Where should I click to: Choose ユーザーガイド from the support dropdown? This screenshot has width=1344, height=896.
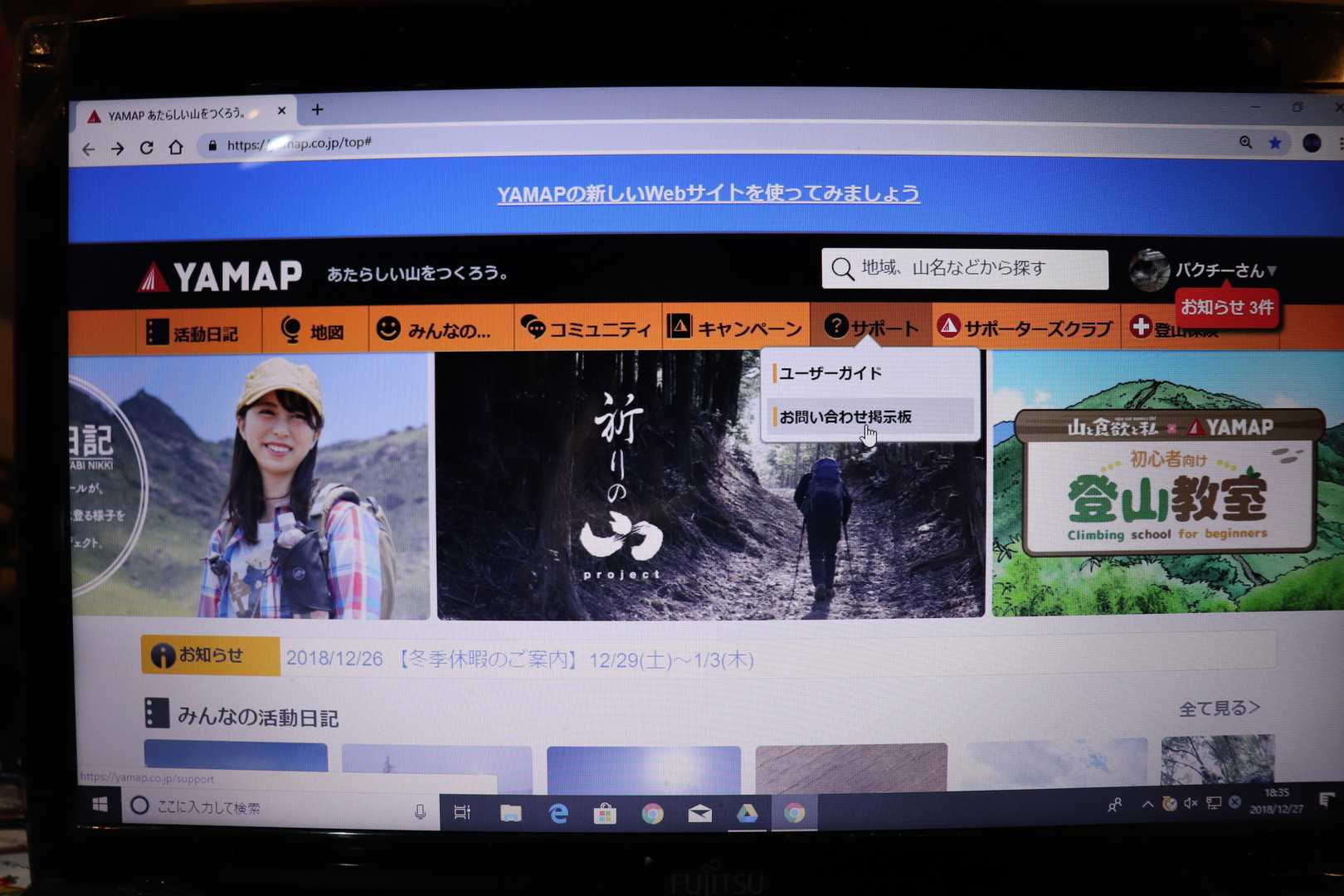(x=830, y=373)
